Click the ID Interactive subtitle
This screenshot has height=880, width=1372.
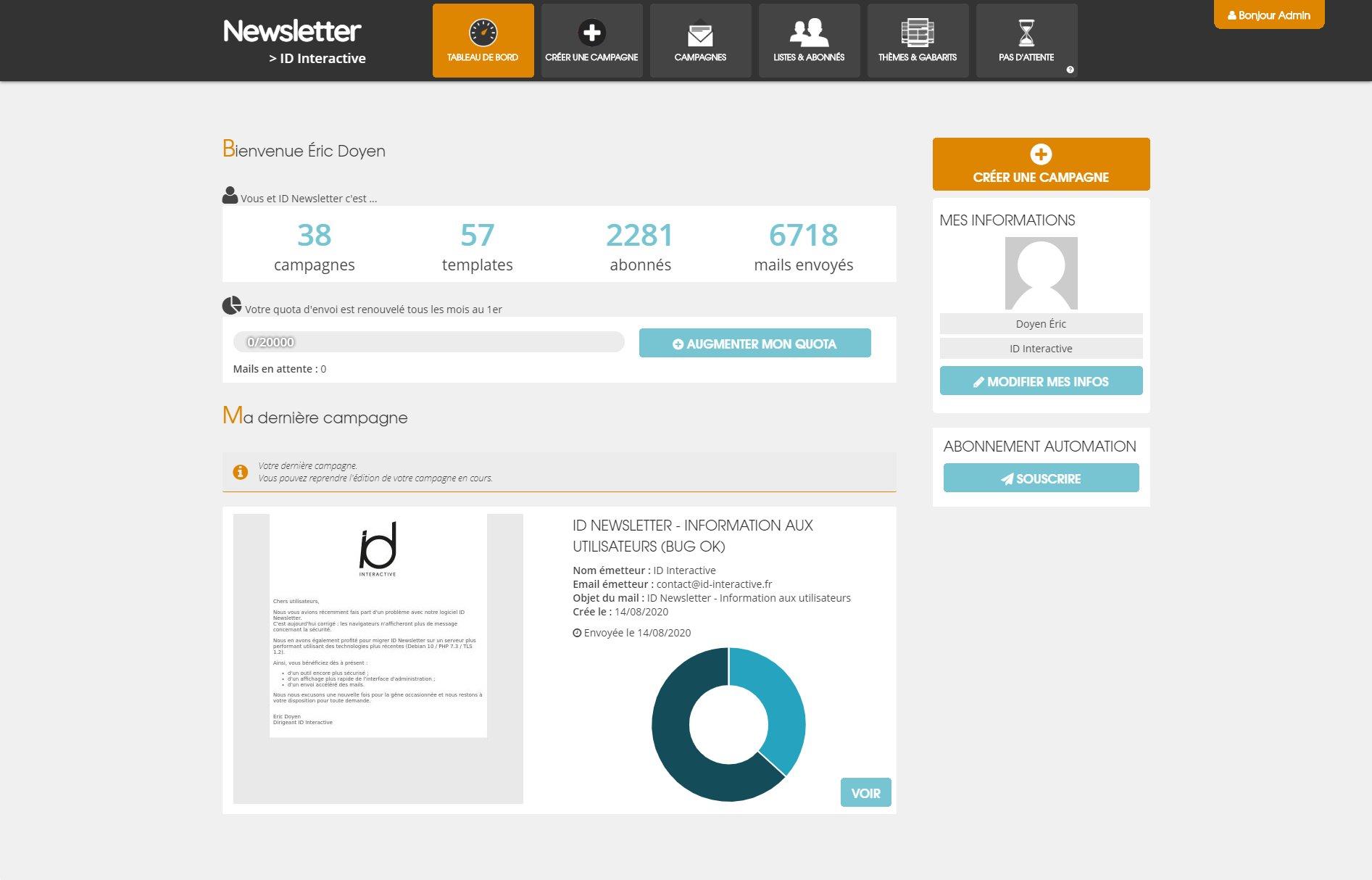click(x=317, y=59)
